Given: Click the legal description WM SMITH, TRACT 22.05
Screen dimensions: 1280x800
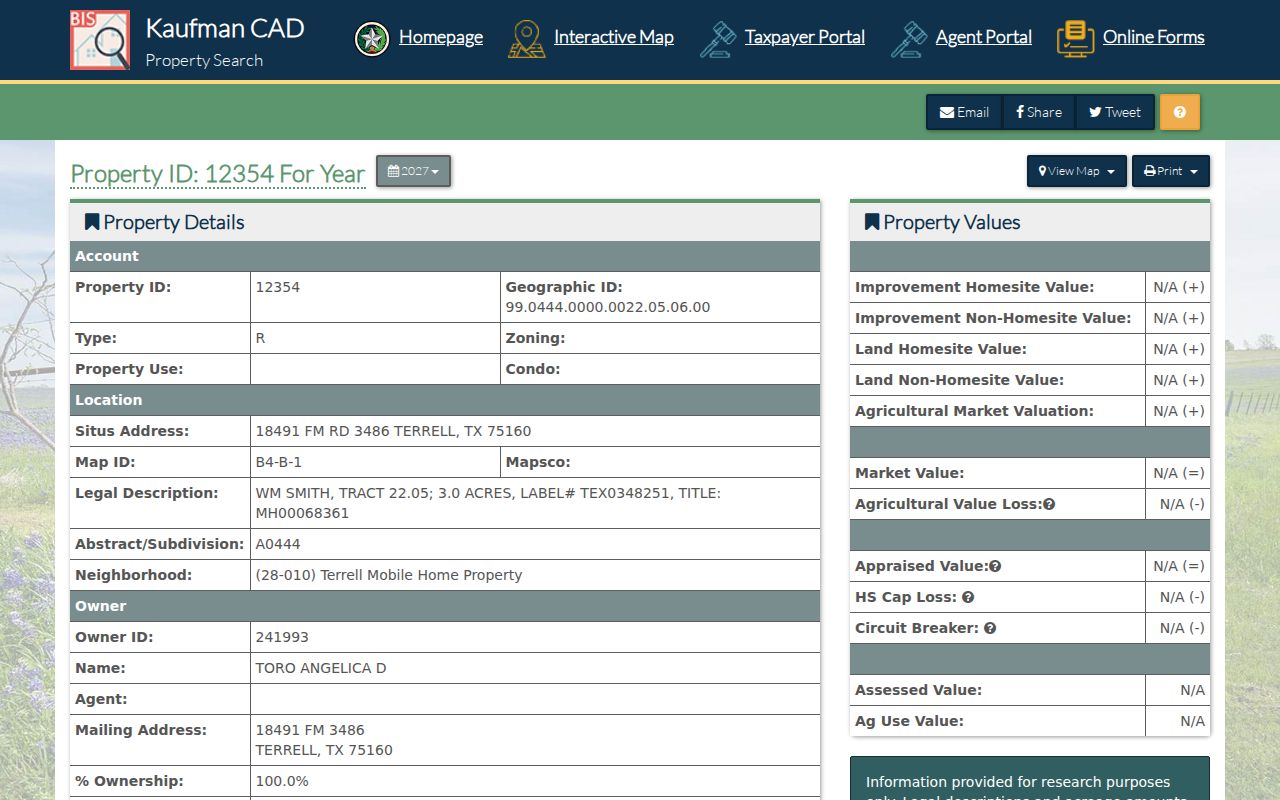Looking at the screenshot, I should (x=488, y=503).
